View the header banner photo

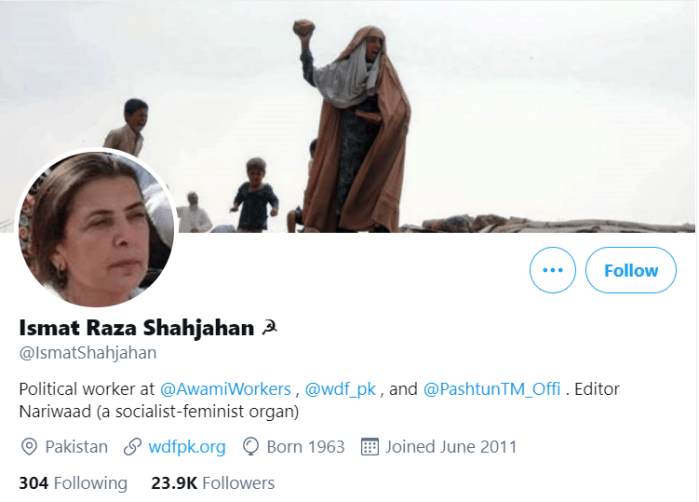point(348,116)
